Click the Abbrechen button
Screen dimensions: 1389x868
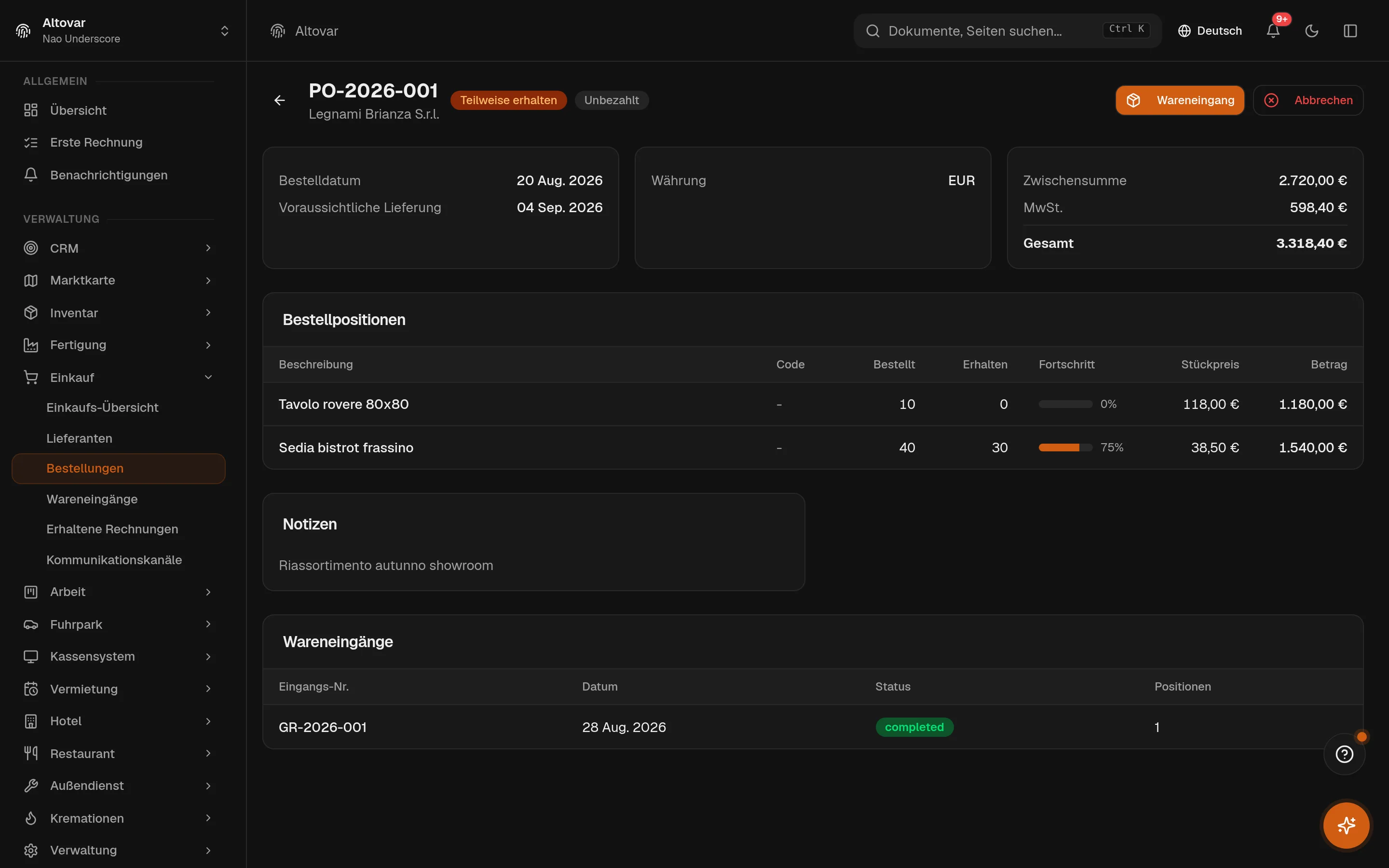[x=1308, y=100]
